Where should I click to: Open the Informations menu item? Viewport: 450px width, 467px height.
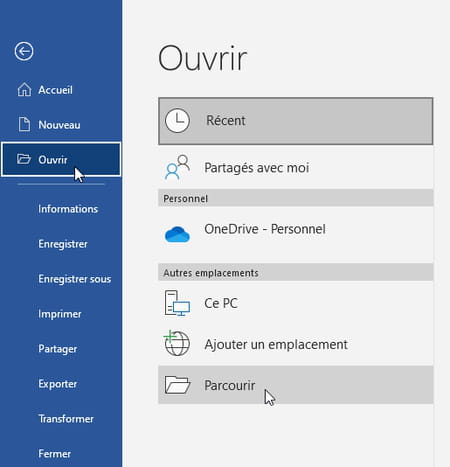coord(68,209)
